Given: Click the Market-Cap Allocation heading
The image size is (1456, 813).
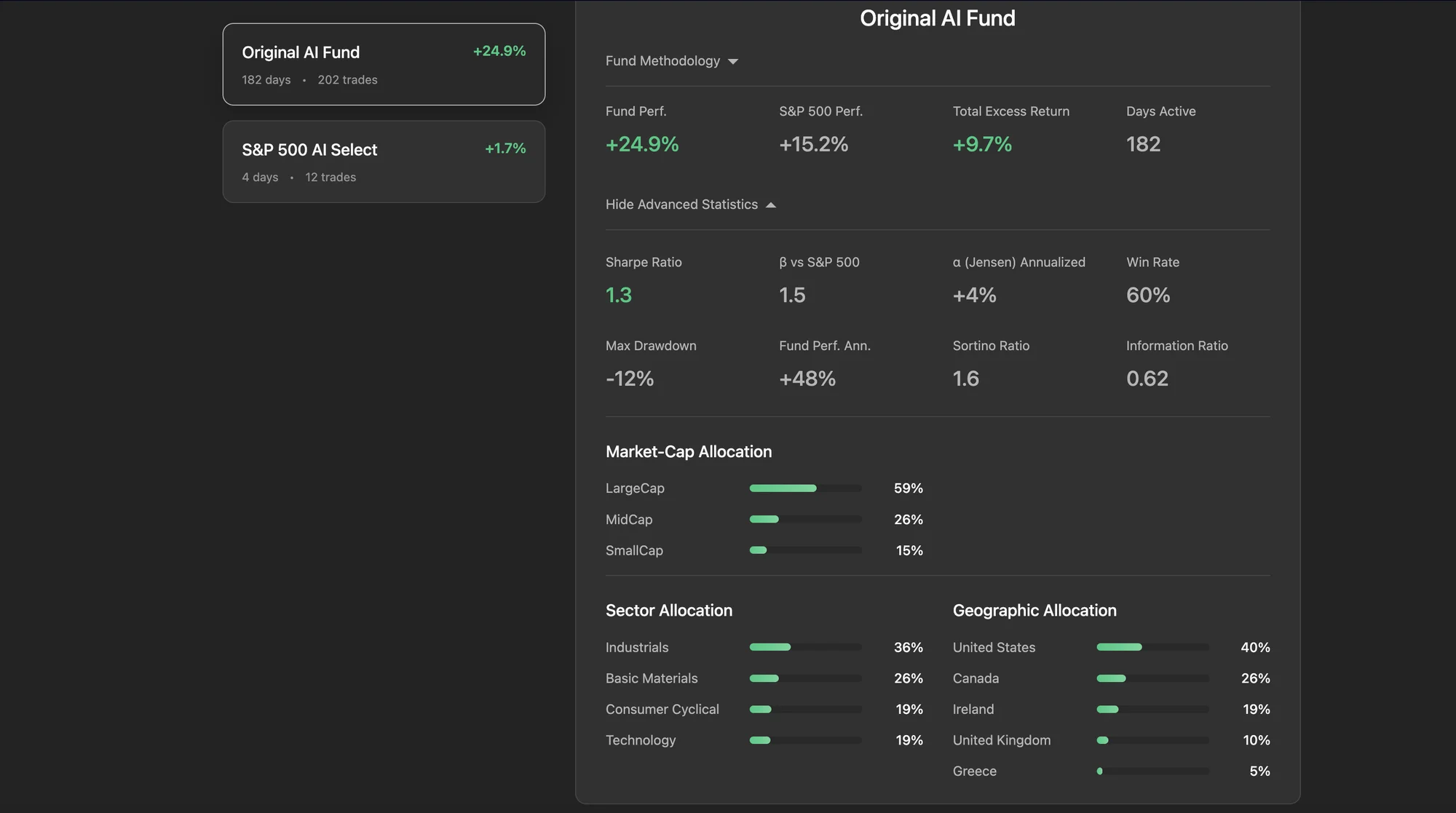Looking at the screenshot, I should tap(688, 451).
